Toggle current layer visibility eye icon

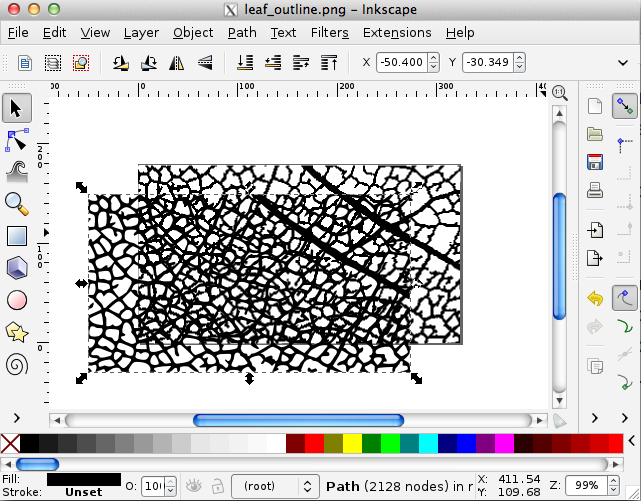193,487
